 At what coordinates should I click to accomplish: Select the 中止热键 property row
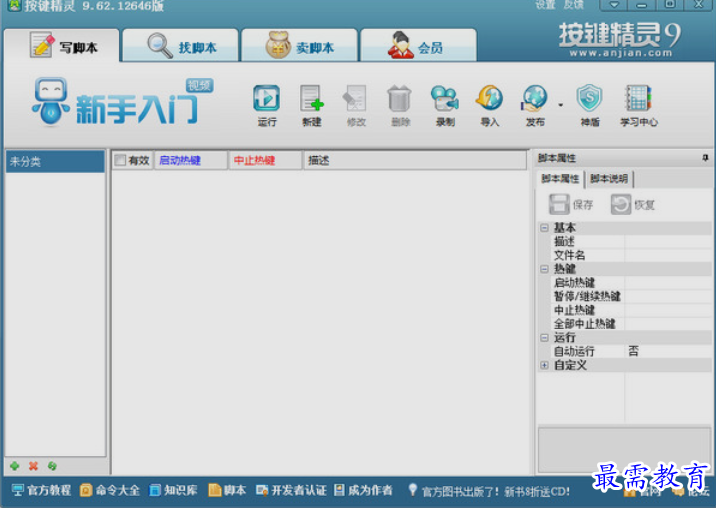[631, 310]
